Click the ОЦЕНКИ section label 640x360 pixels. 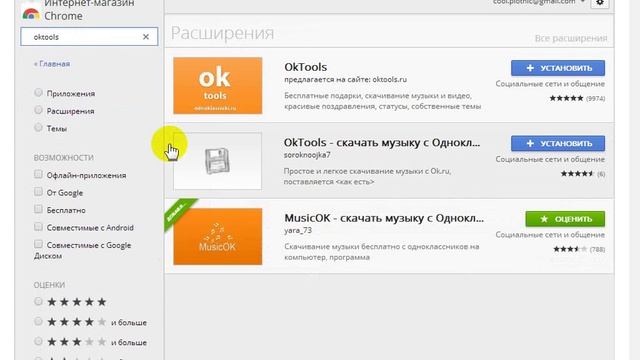[49, 284]
